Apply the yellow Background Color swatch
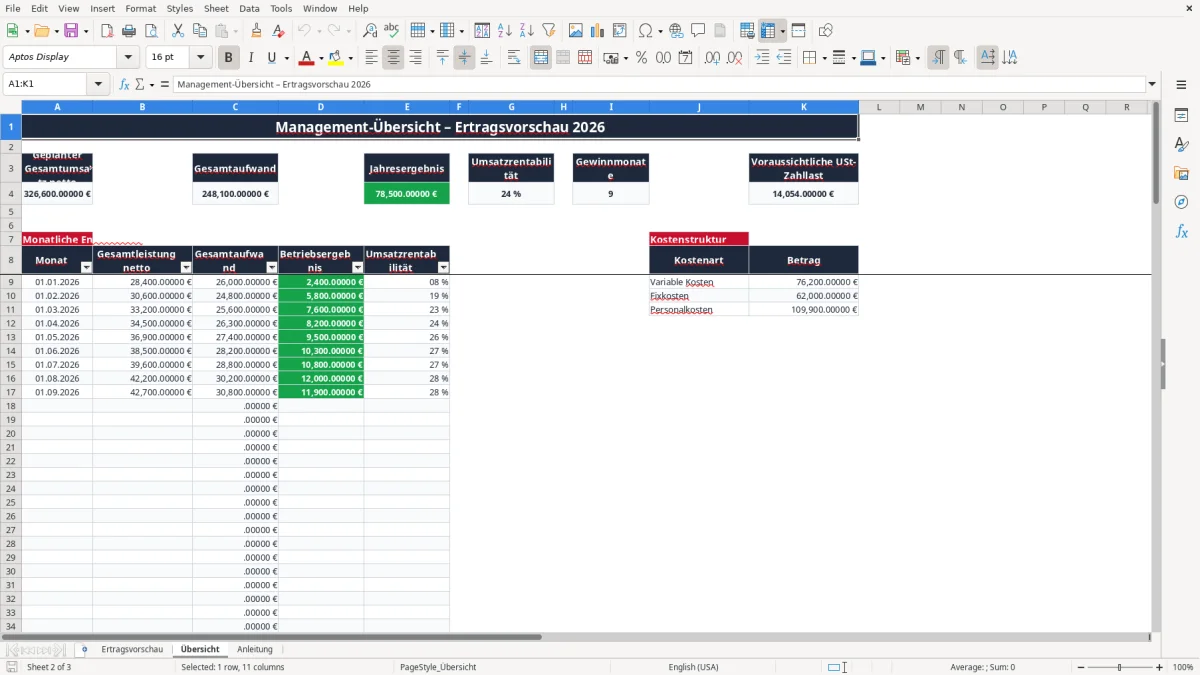 [x=335, y=58]
